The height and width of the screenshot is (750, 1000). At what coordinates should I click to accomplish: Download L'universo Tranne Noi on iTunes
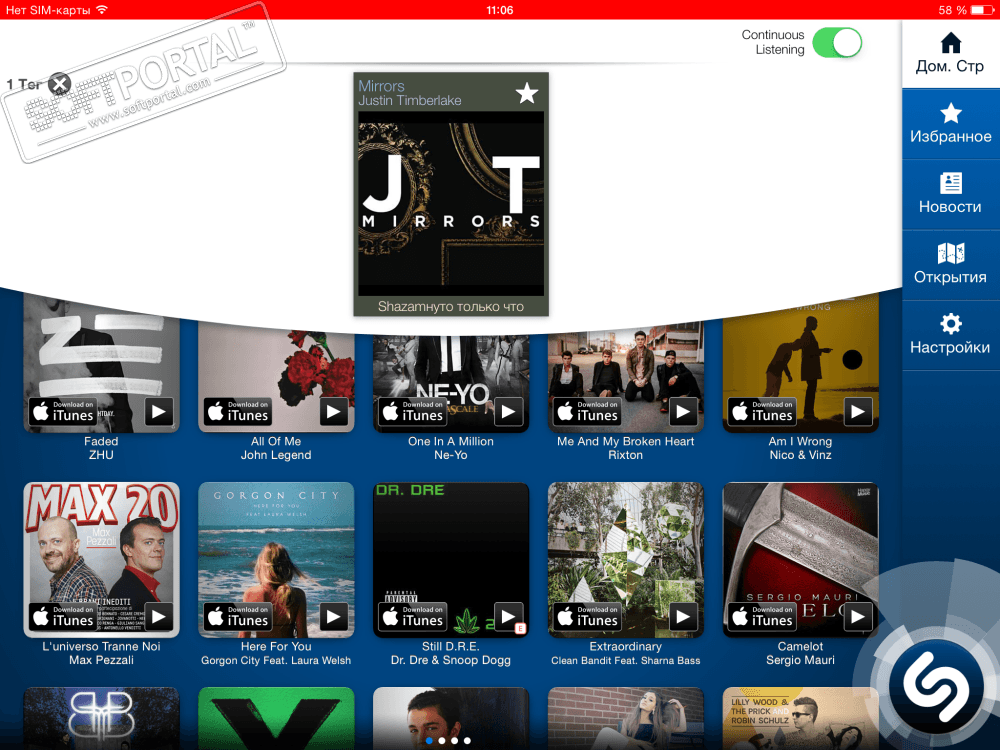[63, 617]
